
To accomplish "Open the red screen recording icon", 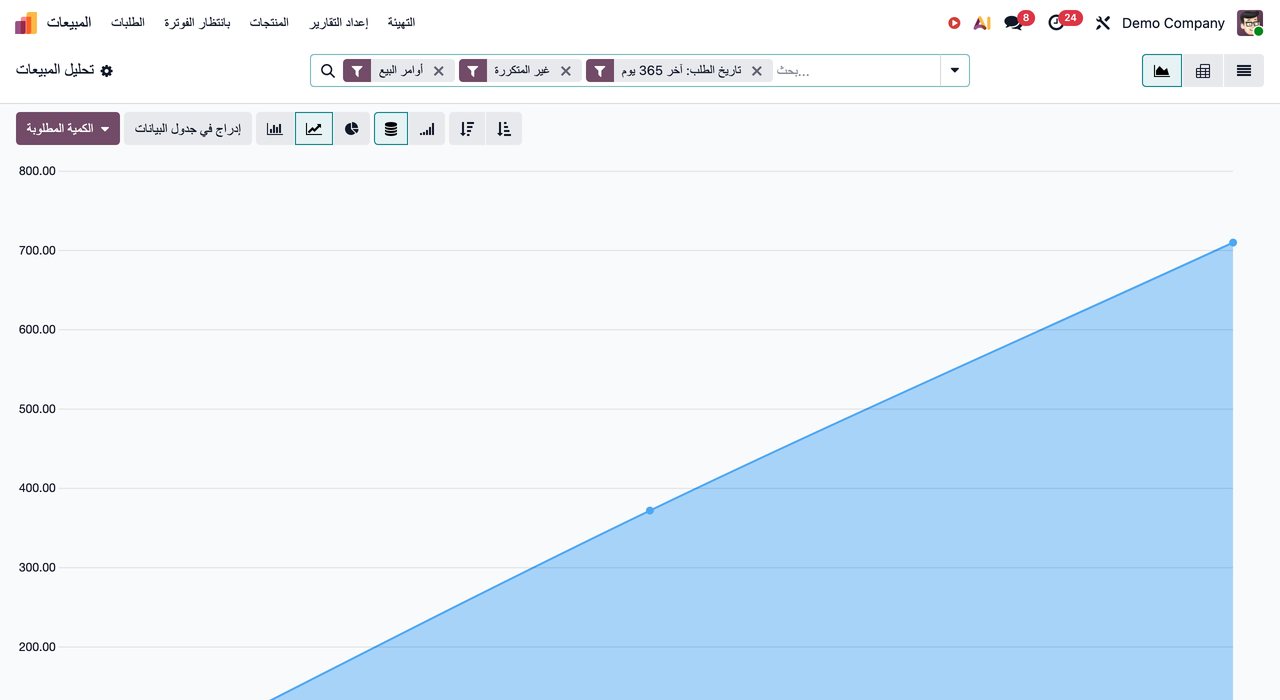I will coord(954,23).
